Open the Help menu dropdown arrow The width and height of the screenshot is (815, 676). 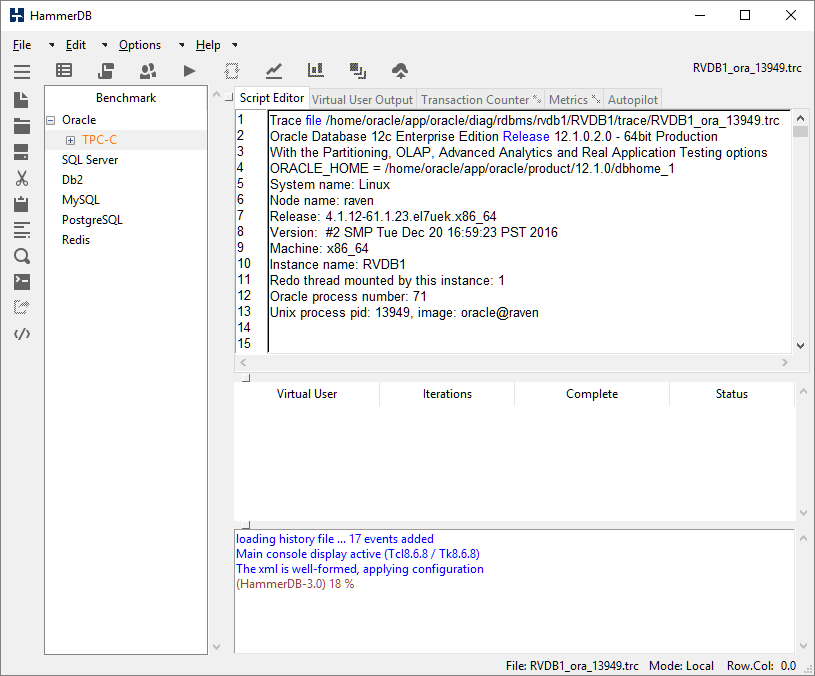click(x=235, y=45)
